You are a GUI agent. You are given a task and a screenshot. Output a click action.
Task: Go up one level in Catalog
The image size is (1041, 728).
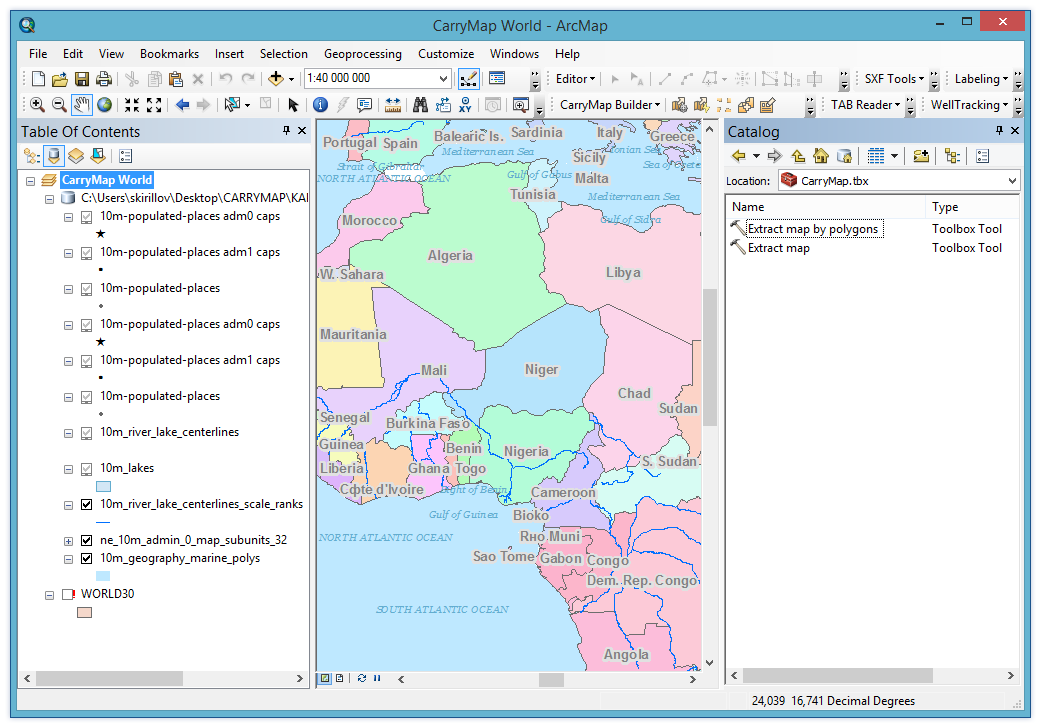click(x=799, y=157)
